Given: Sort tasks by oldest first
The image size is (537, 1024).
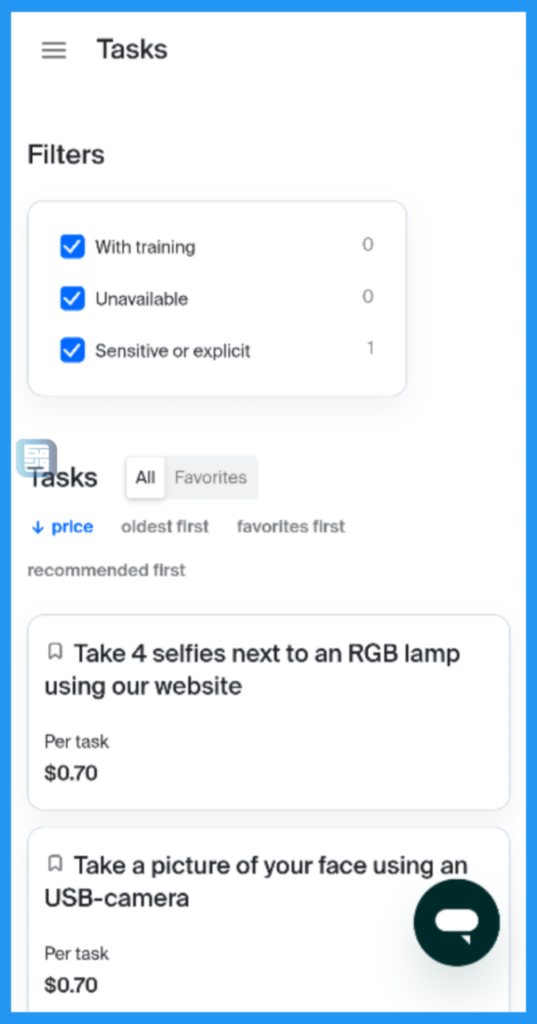Looking at the screenshot, I should tap(165, 526).
